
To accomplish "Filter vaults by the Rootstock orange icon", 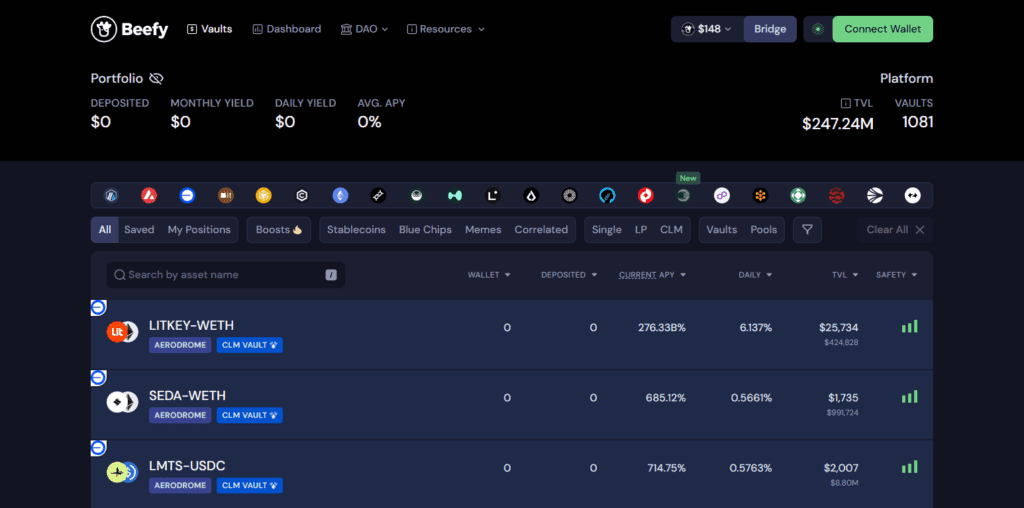I will click(760, 195).
